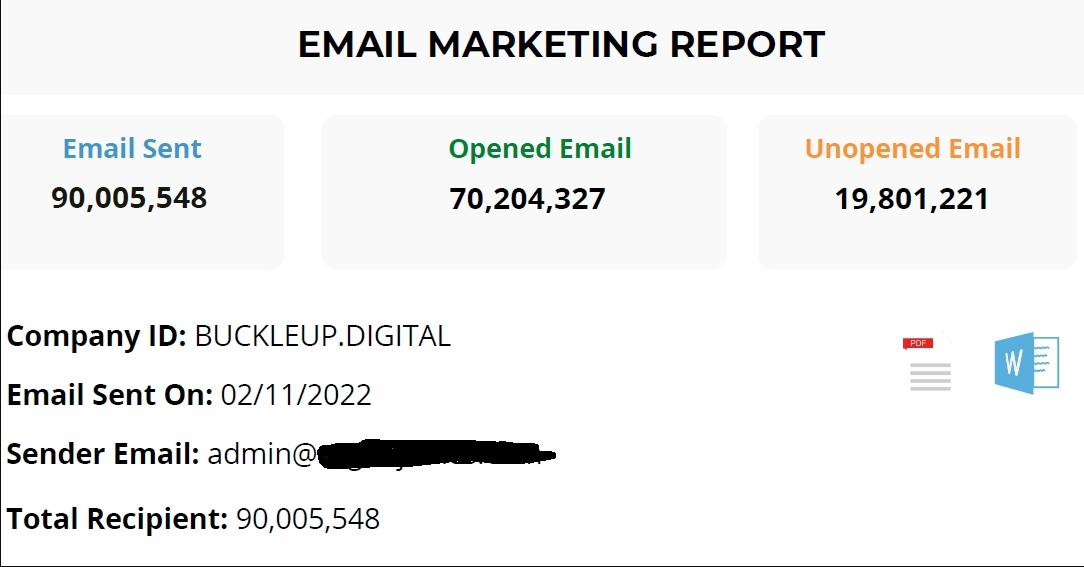Click the 90,005,548 figure under Email Sent

pyautogui.click(x=129, y=198)
